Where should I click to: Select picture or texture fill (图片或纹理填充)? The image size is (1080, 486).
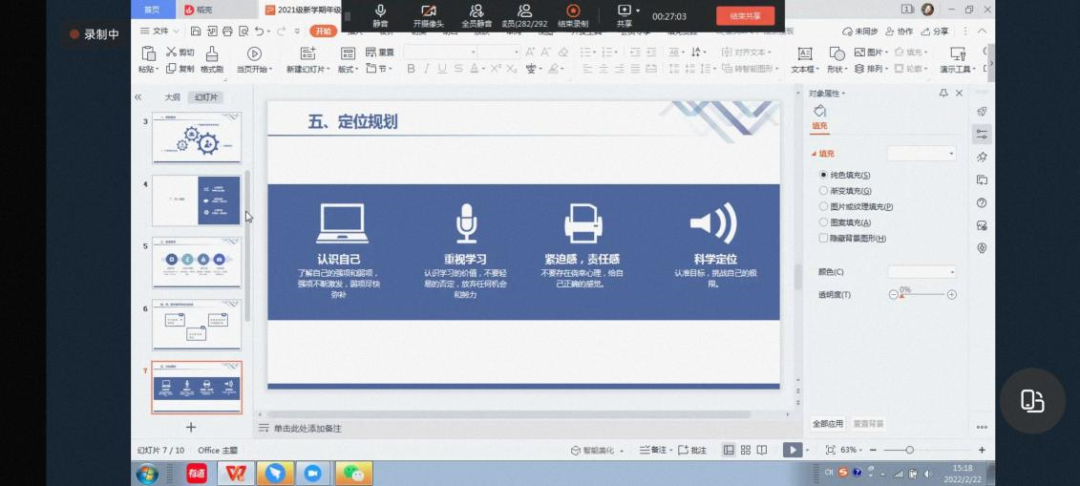pos(824,206)
